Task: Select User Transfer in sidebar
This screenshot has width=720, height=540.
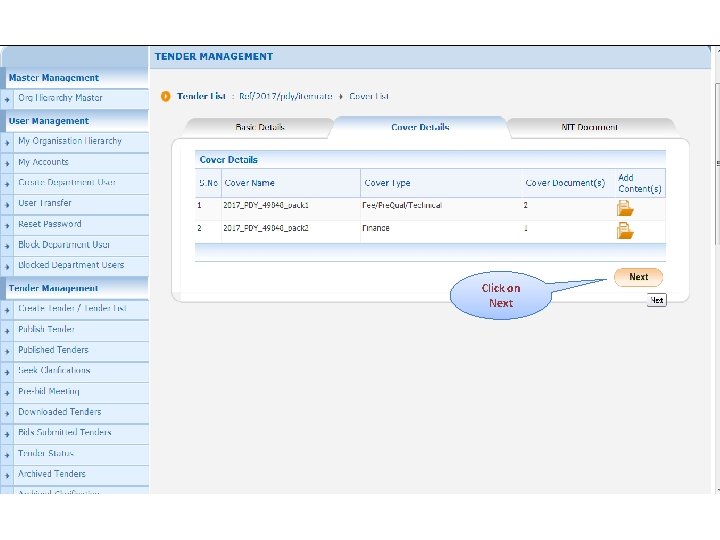Action: tap(45, 203)
